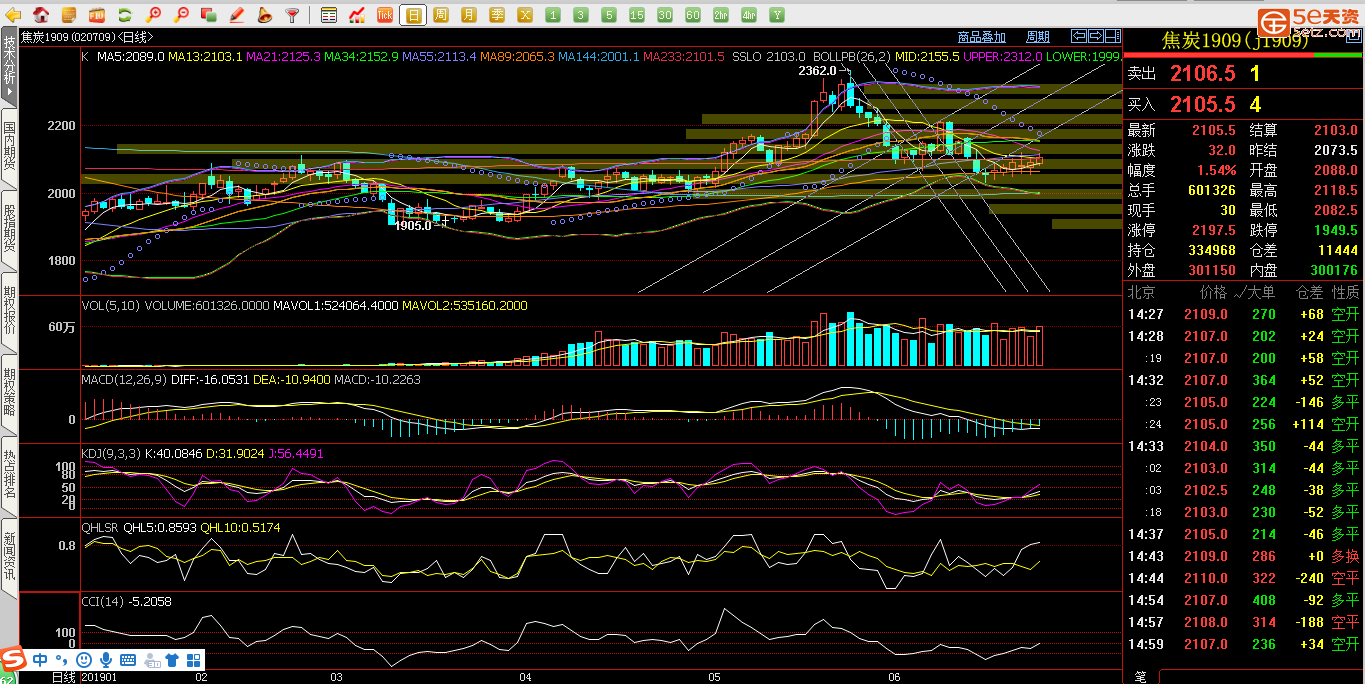Click the 日线 label at bottom left
The width and height of the screenshot is (1365, 684).
(63, 677)
